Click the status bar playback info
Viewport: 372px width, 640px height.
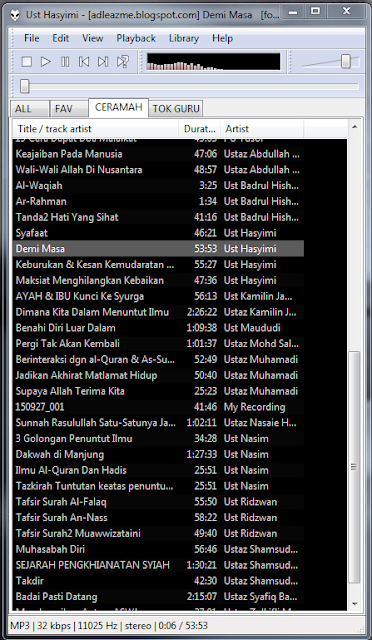(109, 625)
